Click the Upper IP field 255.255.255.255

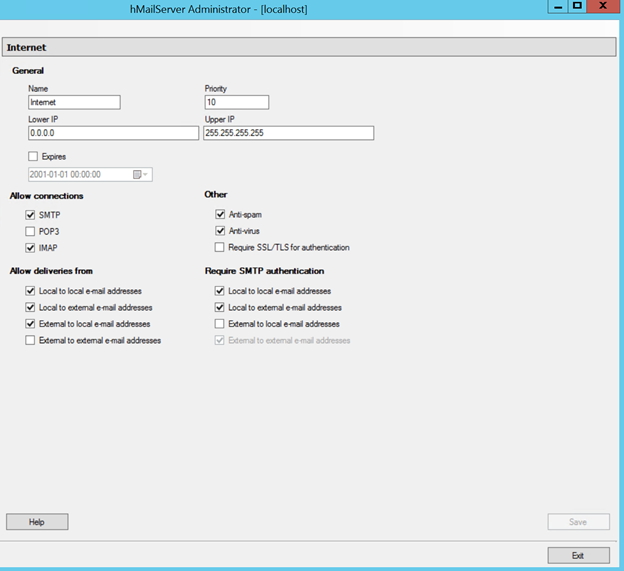click(x=289, y=133)
